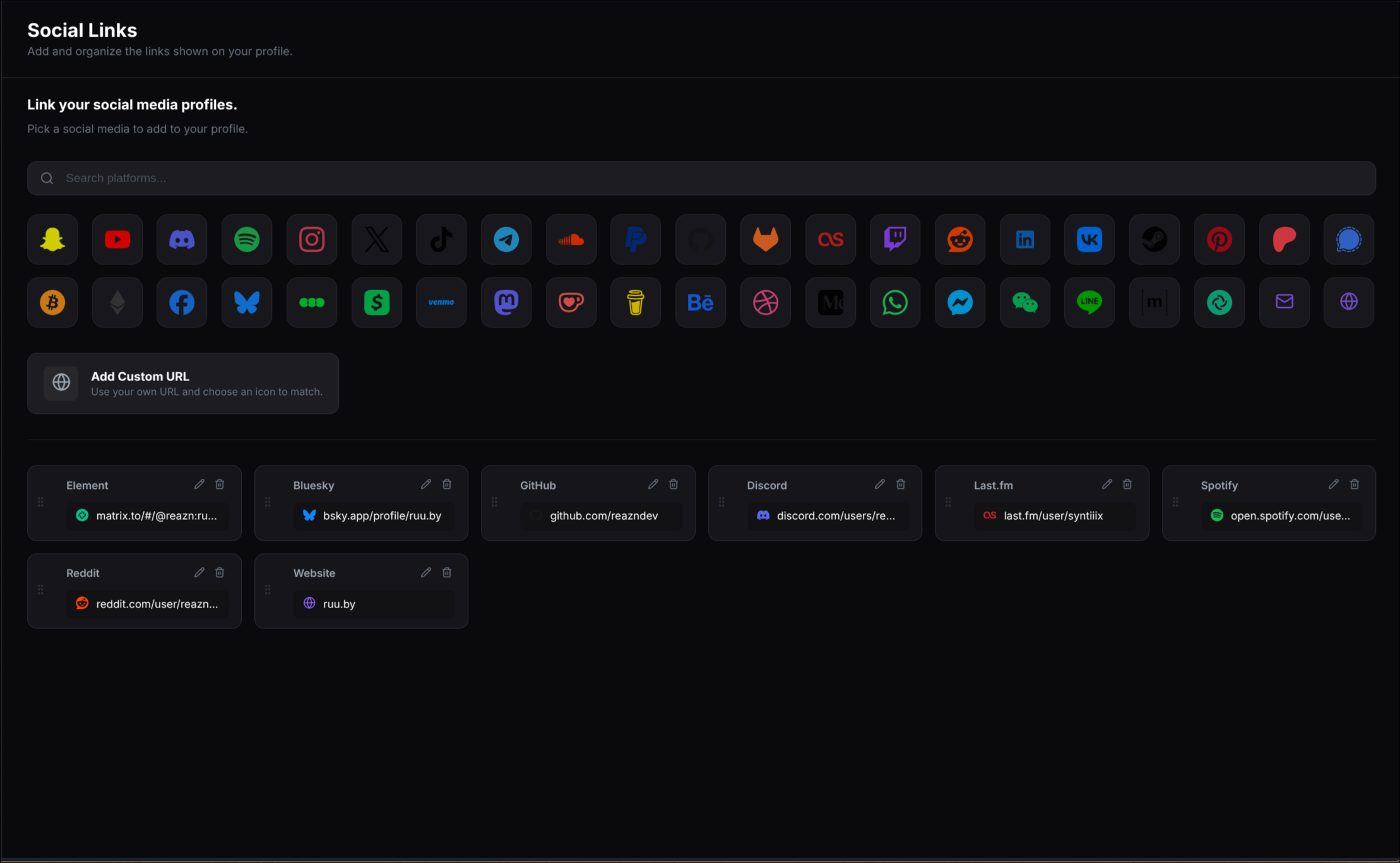Viewport: 1400px width, 863px height.
Task: Add Matrix via the [m] icon
Action: coord(1154,303)
